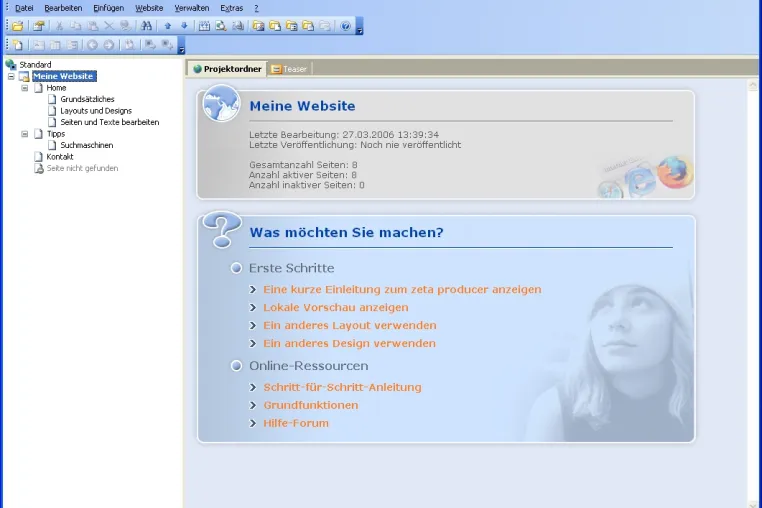Click the greyed forward arrow circle icon
Image resolution: width=762 pixels, height=508 pixels.
(109, 45)
